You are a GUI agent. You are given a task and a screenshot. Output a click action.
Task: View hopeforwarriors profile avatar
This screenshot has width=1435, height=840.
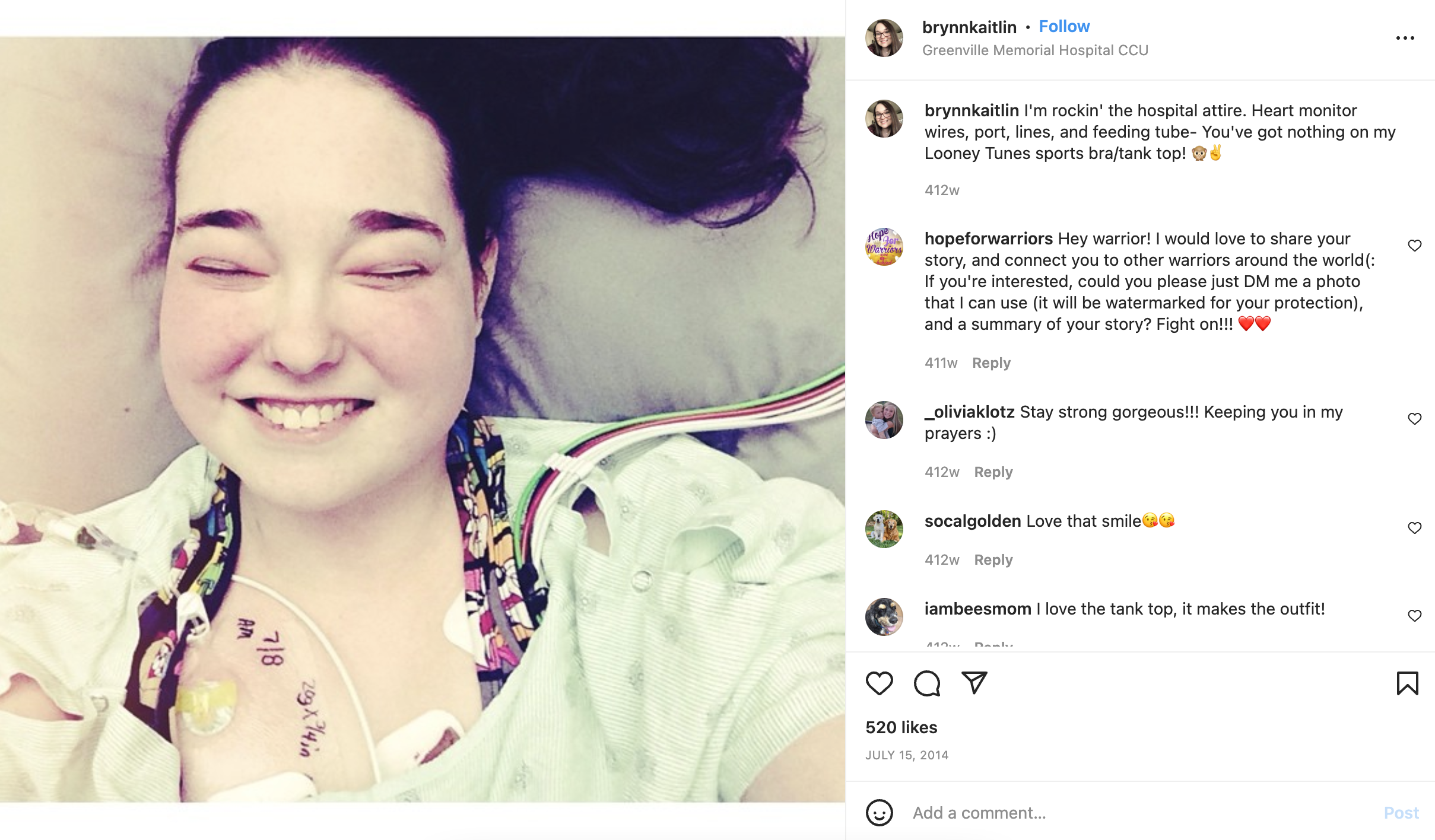[884, 247]
